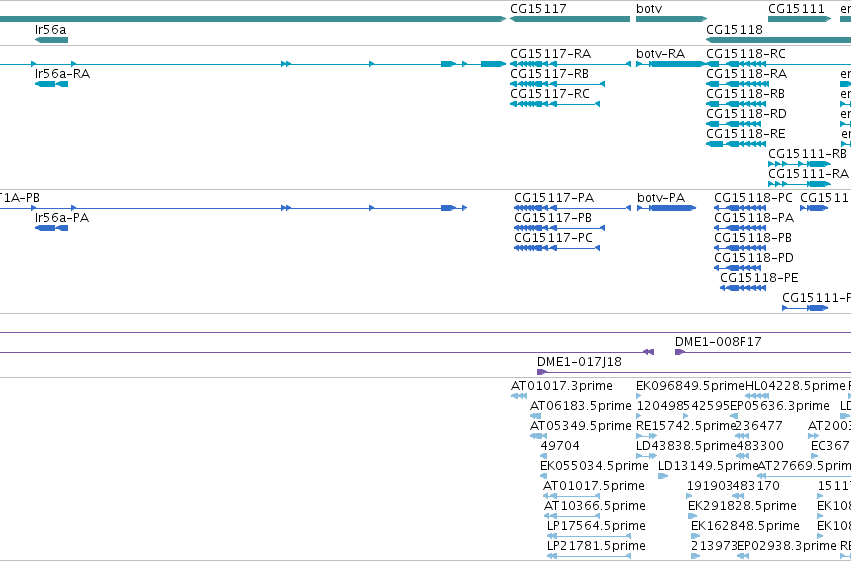Click protein botv-PA label
851x561 pixels.
tap(661, 198)
